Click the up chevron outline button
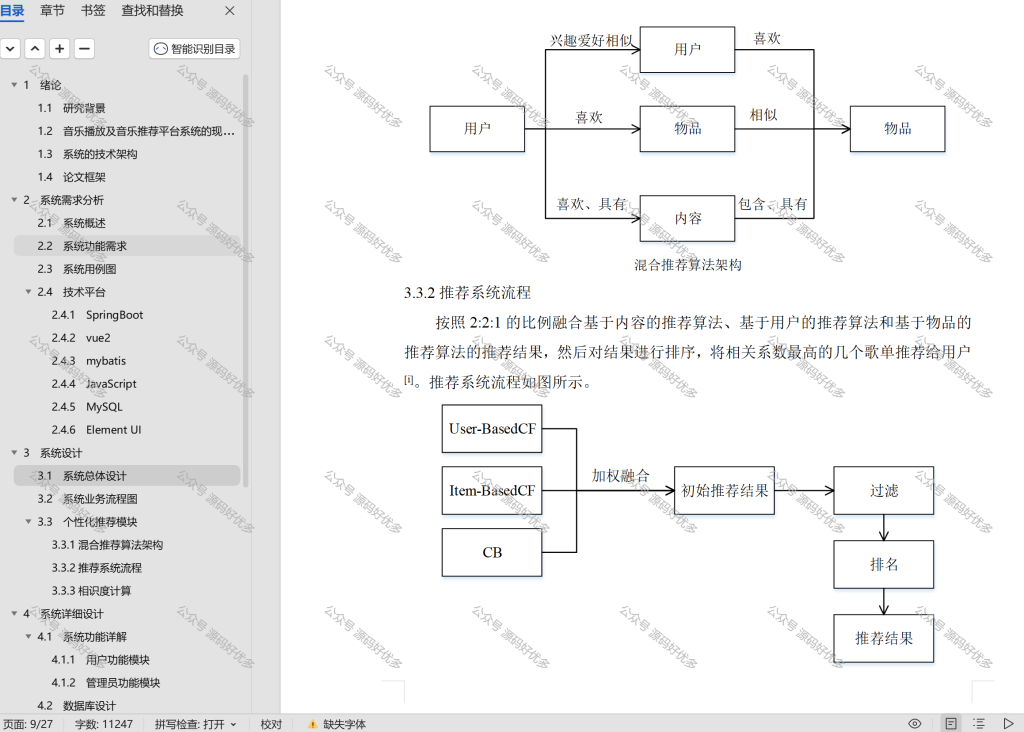This screenshot has width=1024, height=732. click(x=35, y=49)
